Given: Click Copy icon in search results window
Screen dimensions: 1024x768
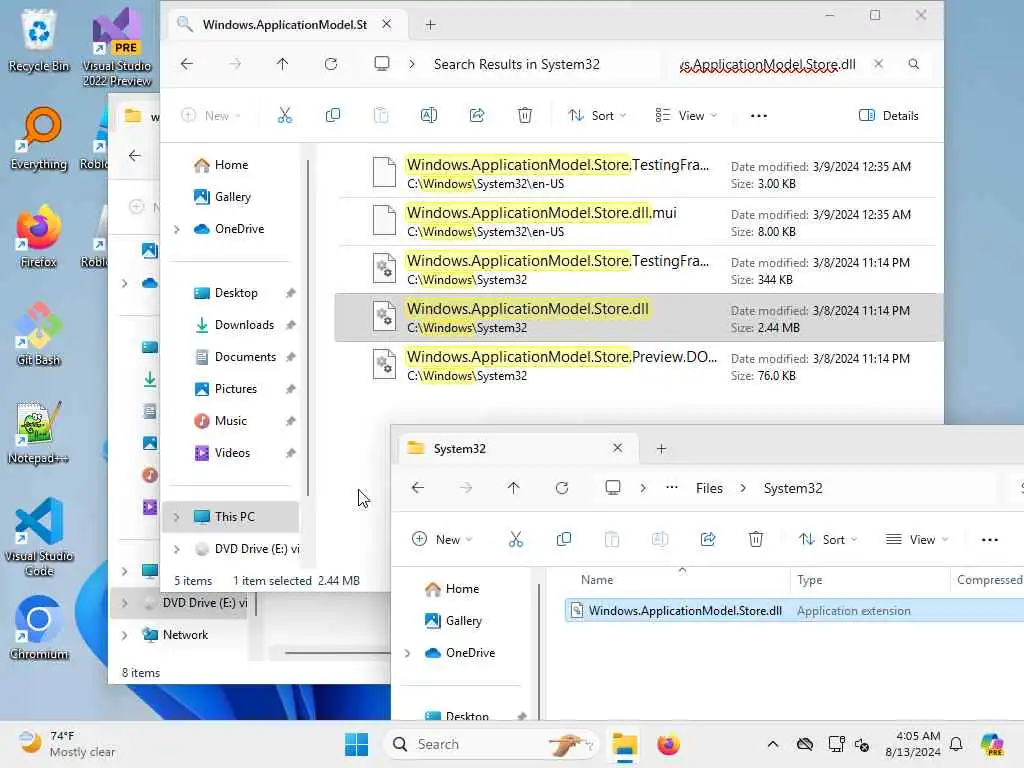Looking at the screenshot, I should coord(332,116).
